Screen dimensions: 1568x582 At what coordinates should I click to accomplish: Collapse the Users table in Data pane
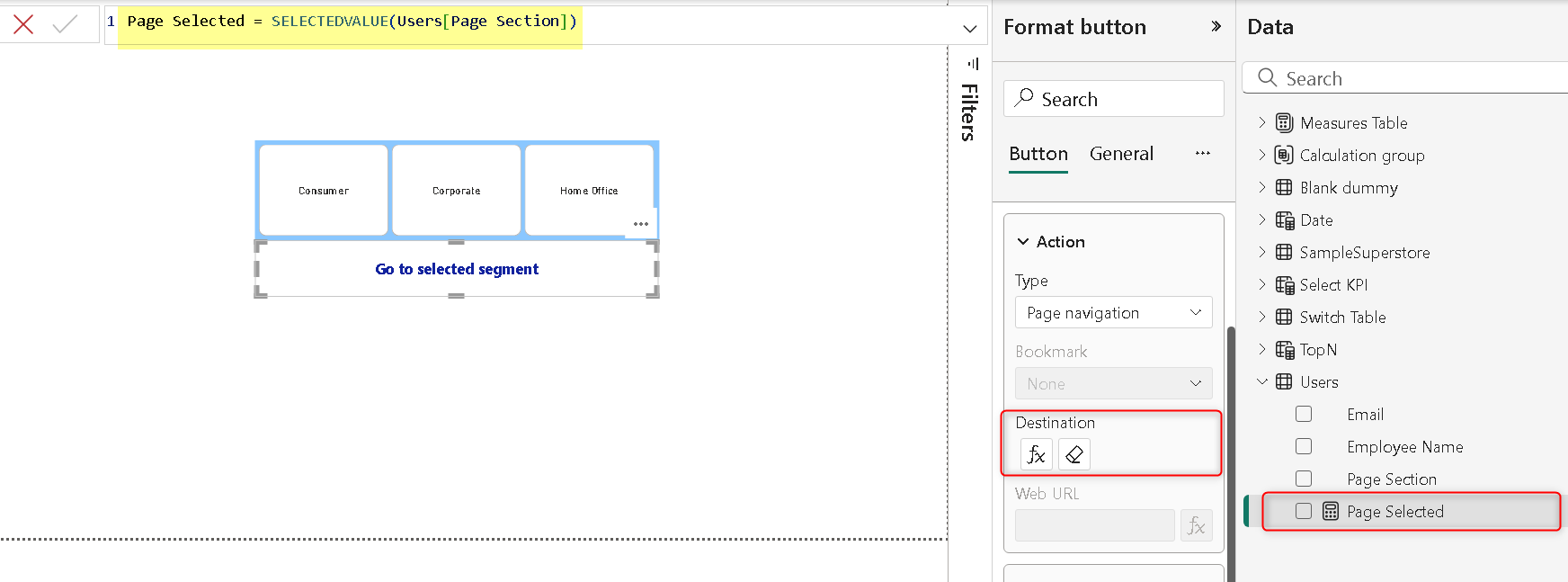pos(1262,382)
